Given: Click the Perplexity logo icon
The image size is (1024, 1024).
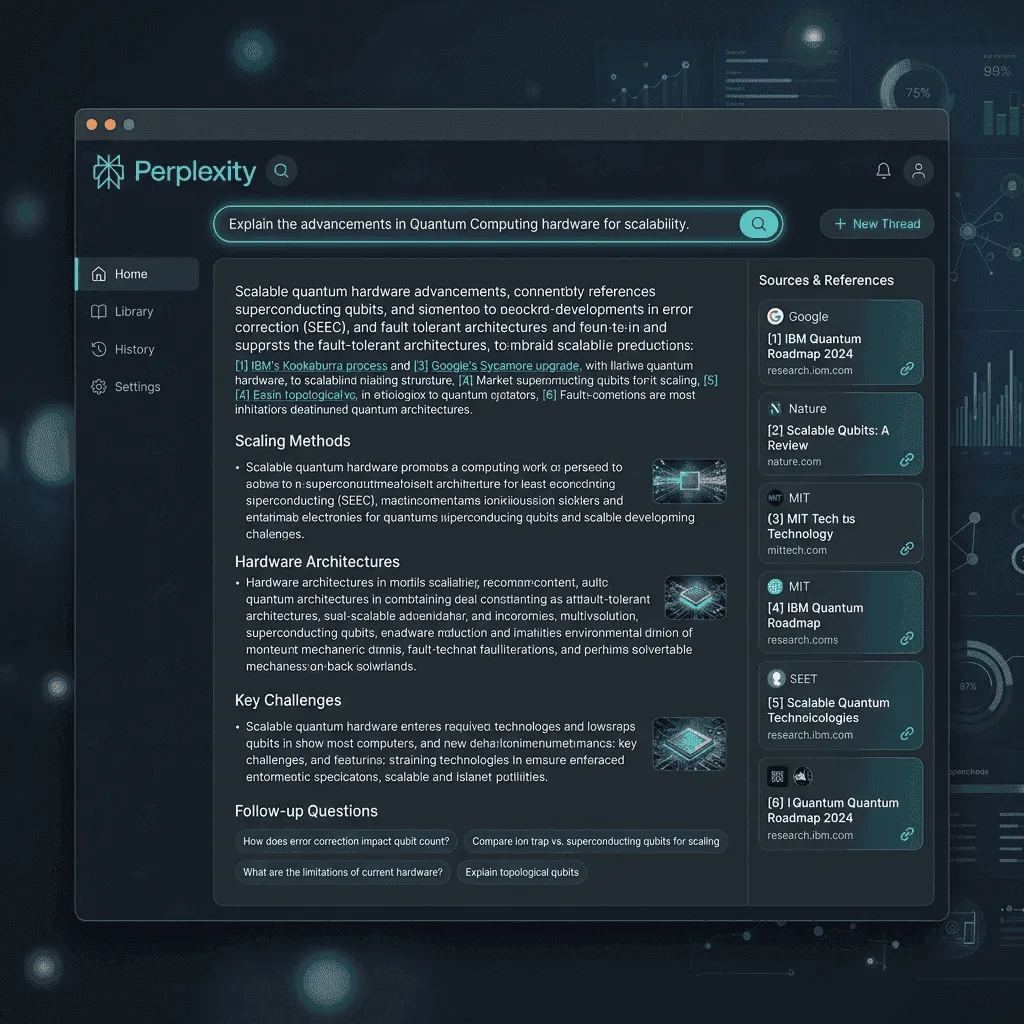Looking at the screenshot, I should pyautogui.click(x=108, y=171).
